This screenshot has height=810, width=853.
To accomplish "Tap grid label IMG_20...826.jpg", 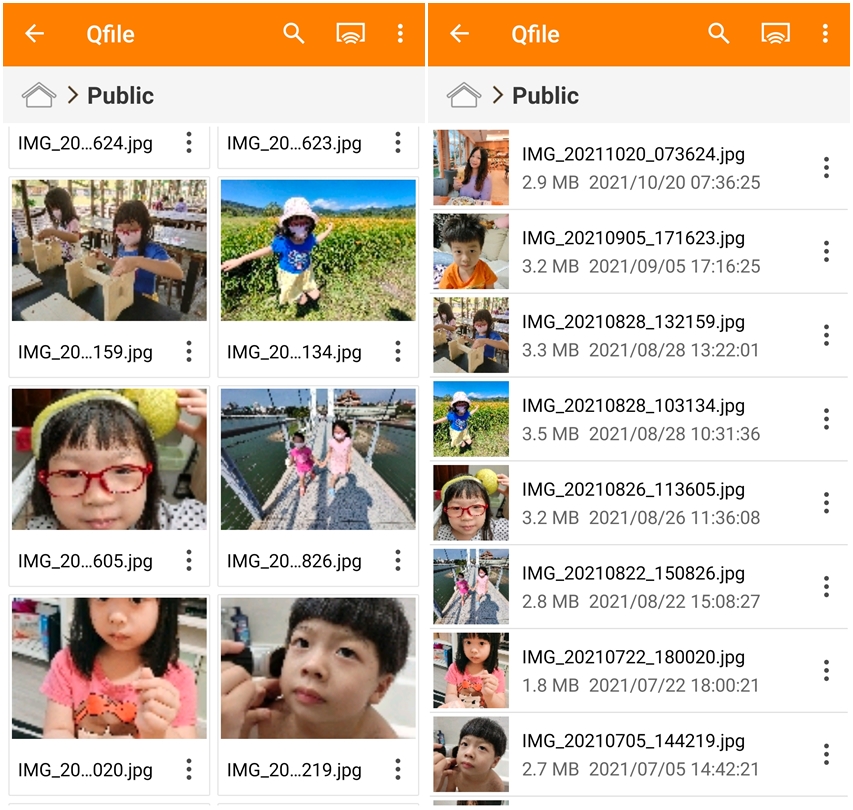I will (x=294, y=561).
